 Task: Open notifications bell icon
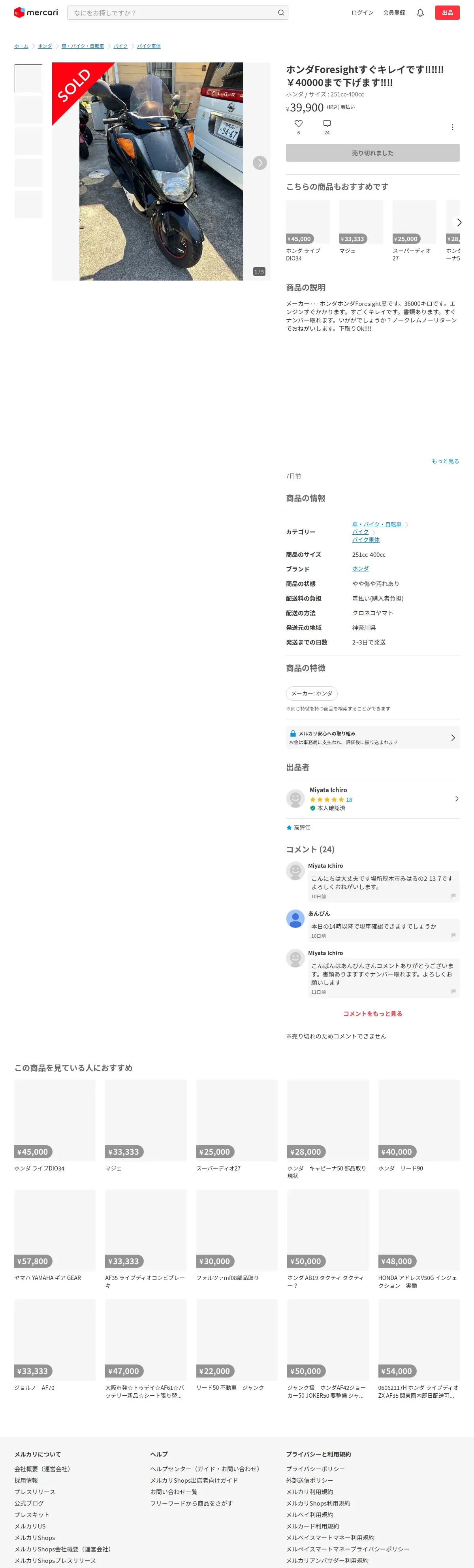(420, 13)
